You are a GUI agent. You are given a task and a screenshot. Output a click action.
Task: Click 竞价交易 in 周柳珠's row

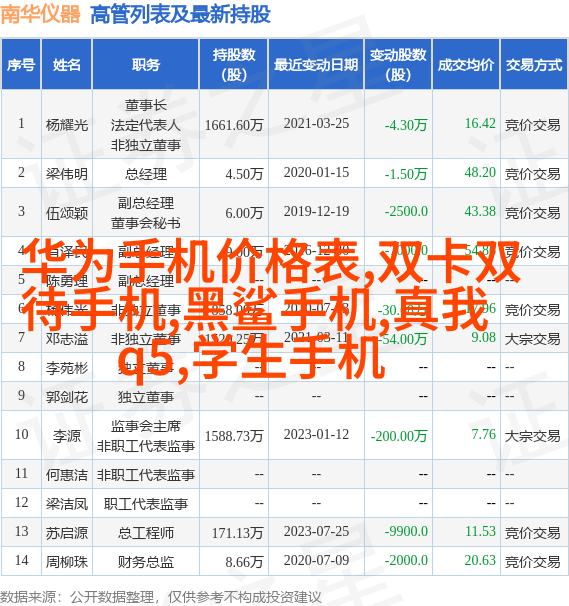533,562
